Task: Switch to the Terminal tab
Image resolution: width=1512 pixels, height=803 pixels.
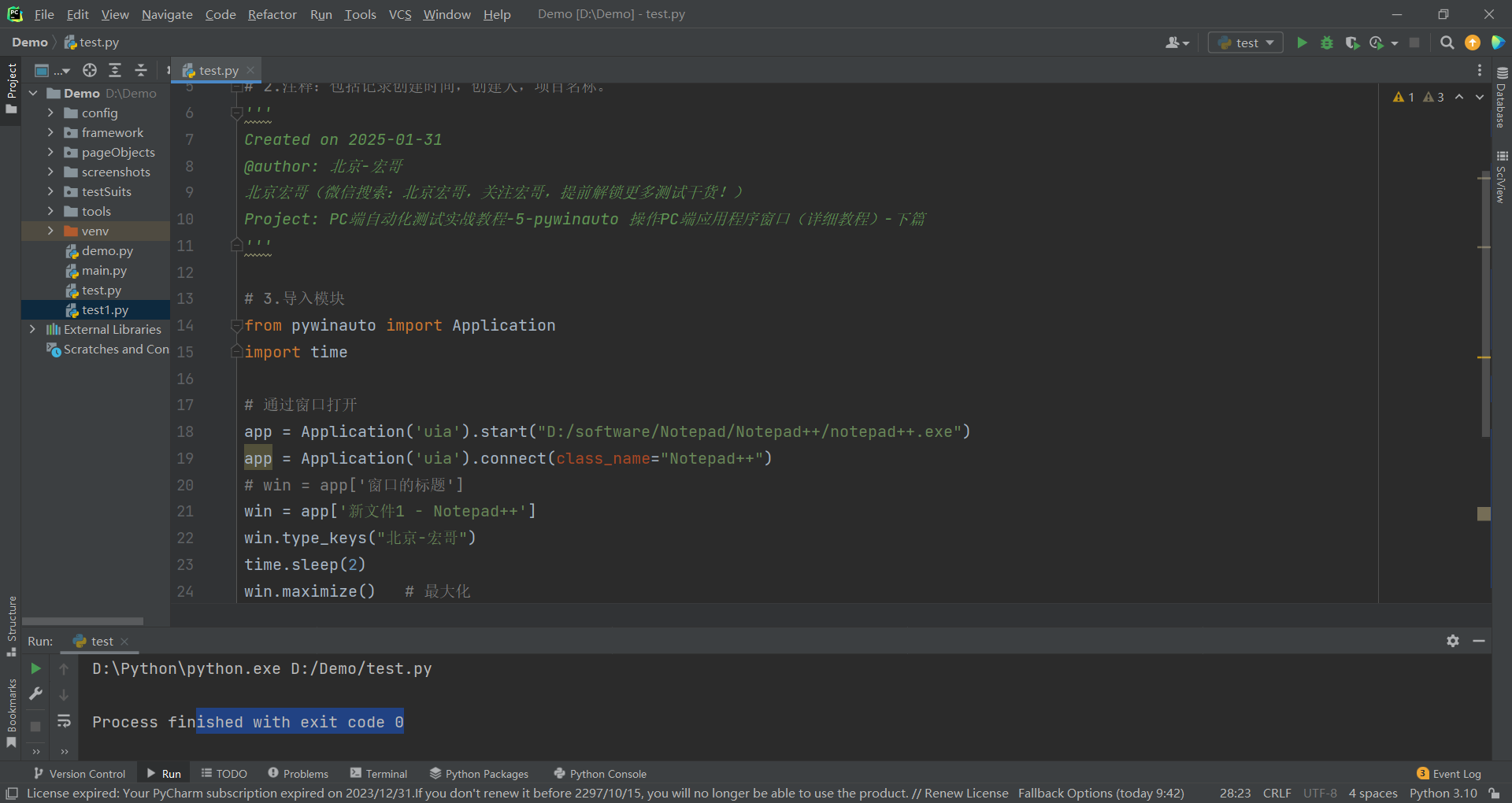Action: pos(379,774)
